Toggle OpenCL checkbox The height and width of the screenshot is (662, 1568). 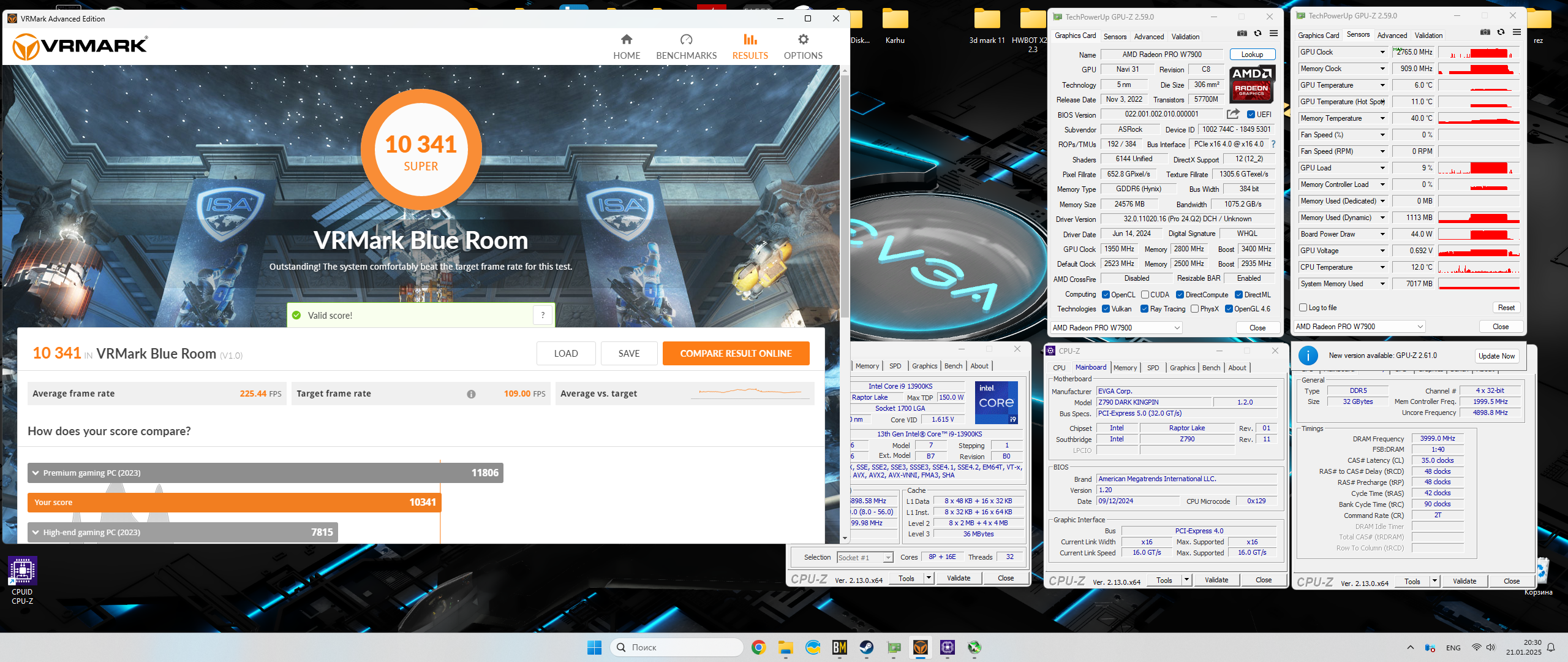1106,295
